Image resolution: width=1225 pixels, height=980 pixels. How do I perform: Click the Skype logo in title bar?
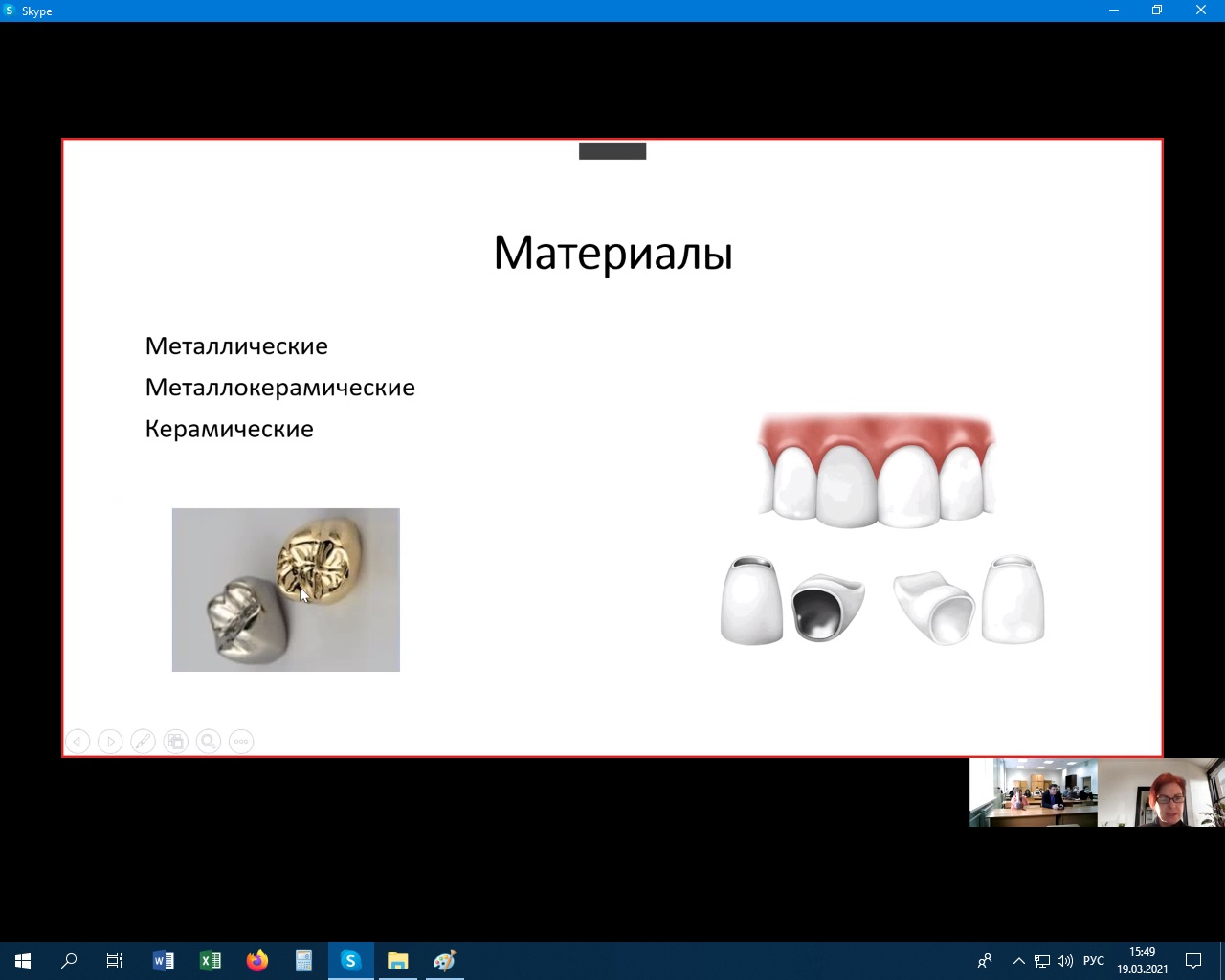tap(10, 11)
